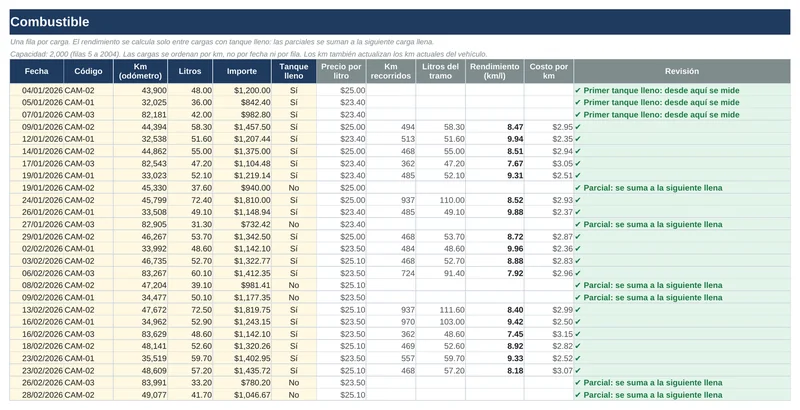Image resolution: width=800 pixels, height=410 pixels.
Task: Select the date cell 04/01/2026
Action: pos(37,90)
